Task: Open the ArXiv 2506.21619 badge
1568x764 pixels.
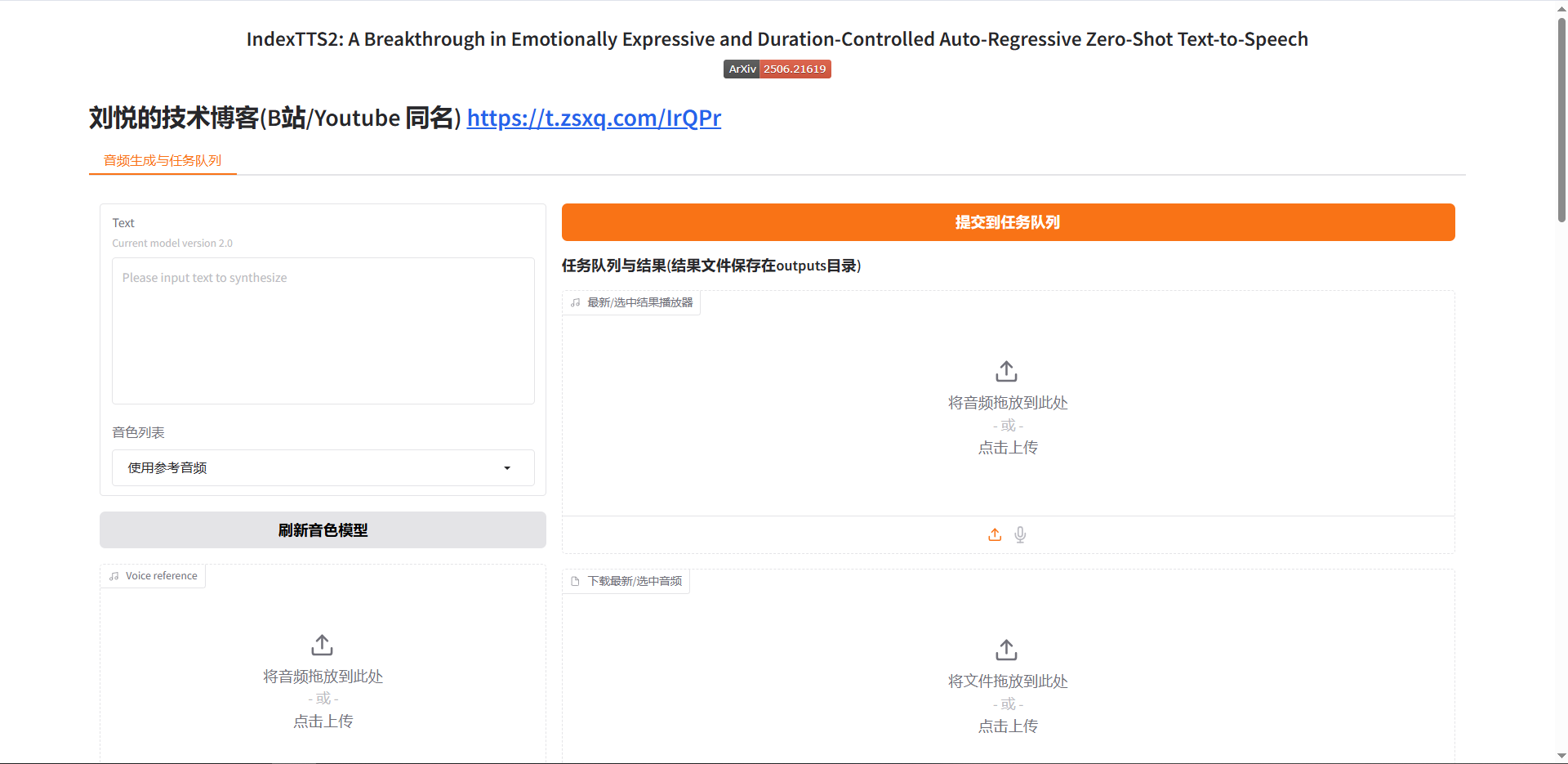Action: 777,69
